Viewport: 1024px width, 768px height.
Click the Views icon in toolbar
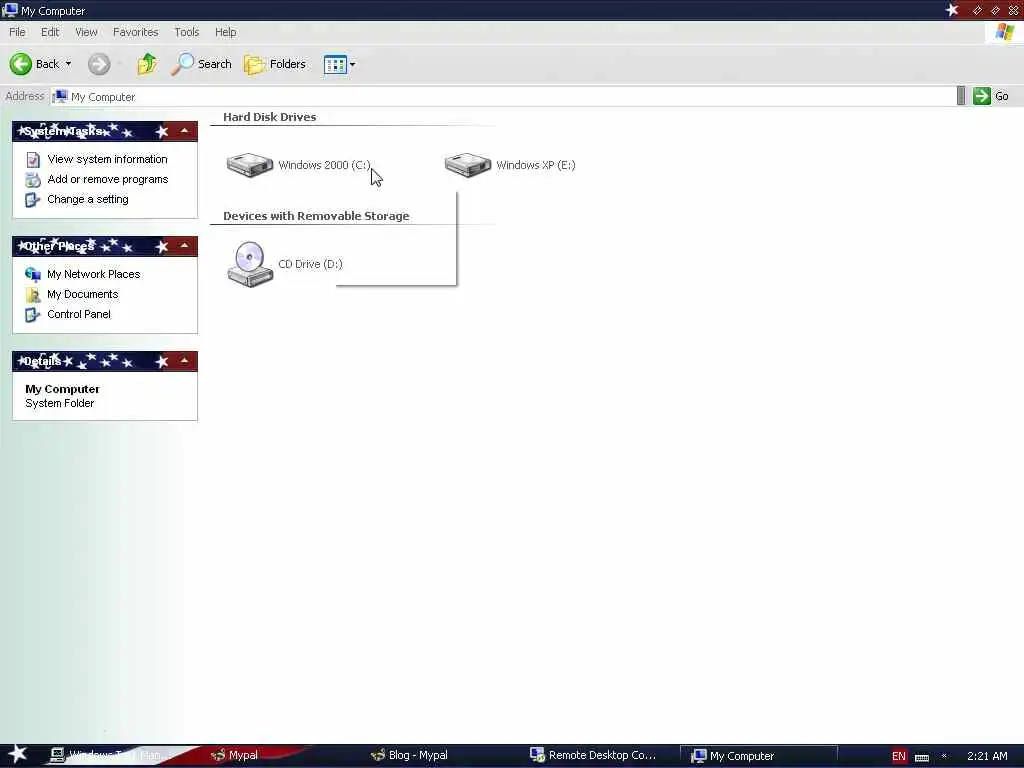click(335, 64)
